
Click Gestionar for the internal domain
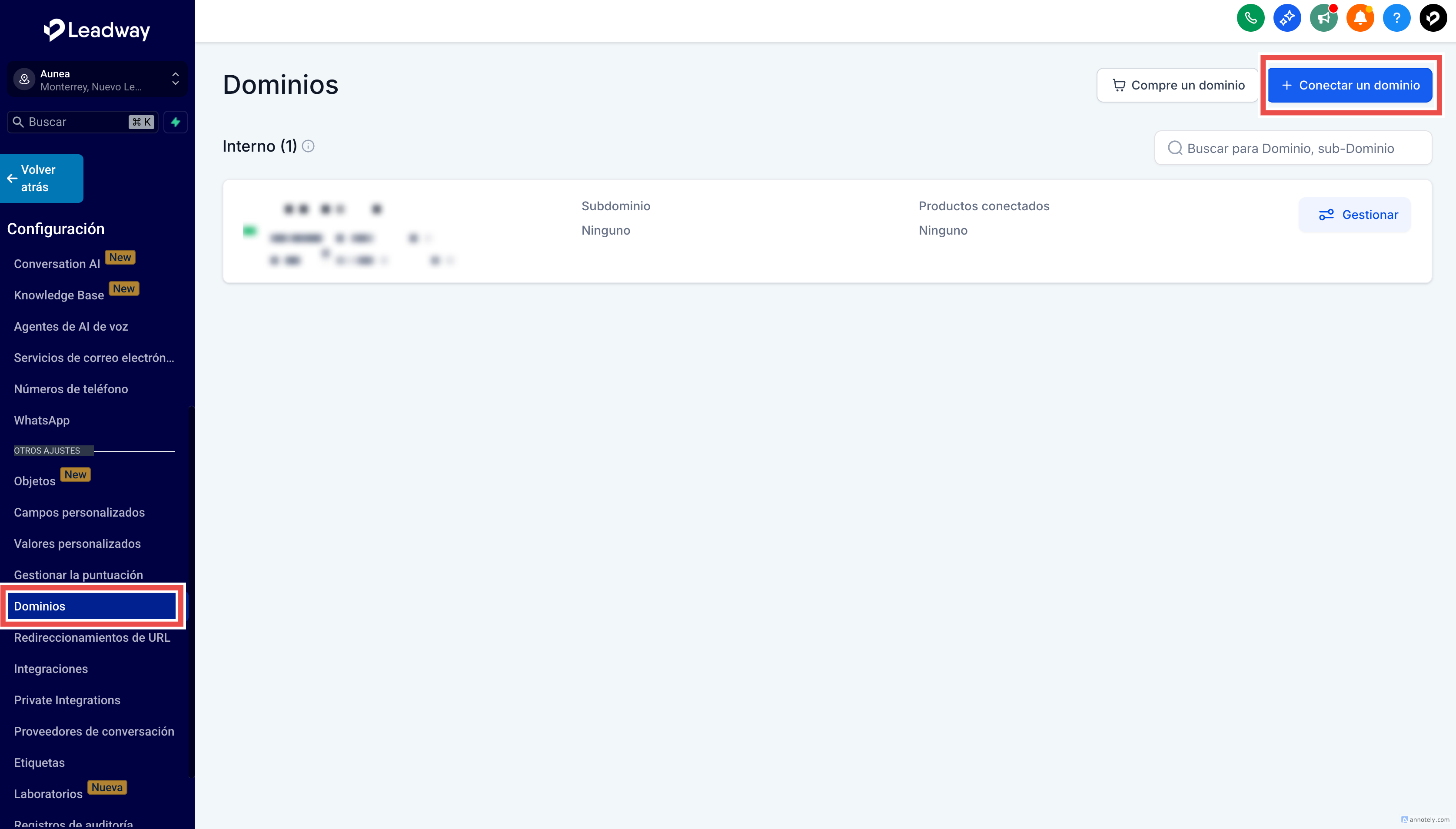[1354, 215]
